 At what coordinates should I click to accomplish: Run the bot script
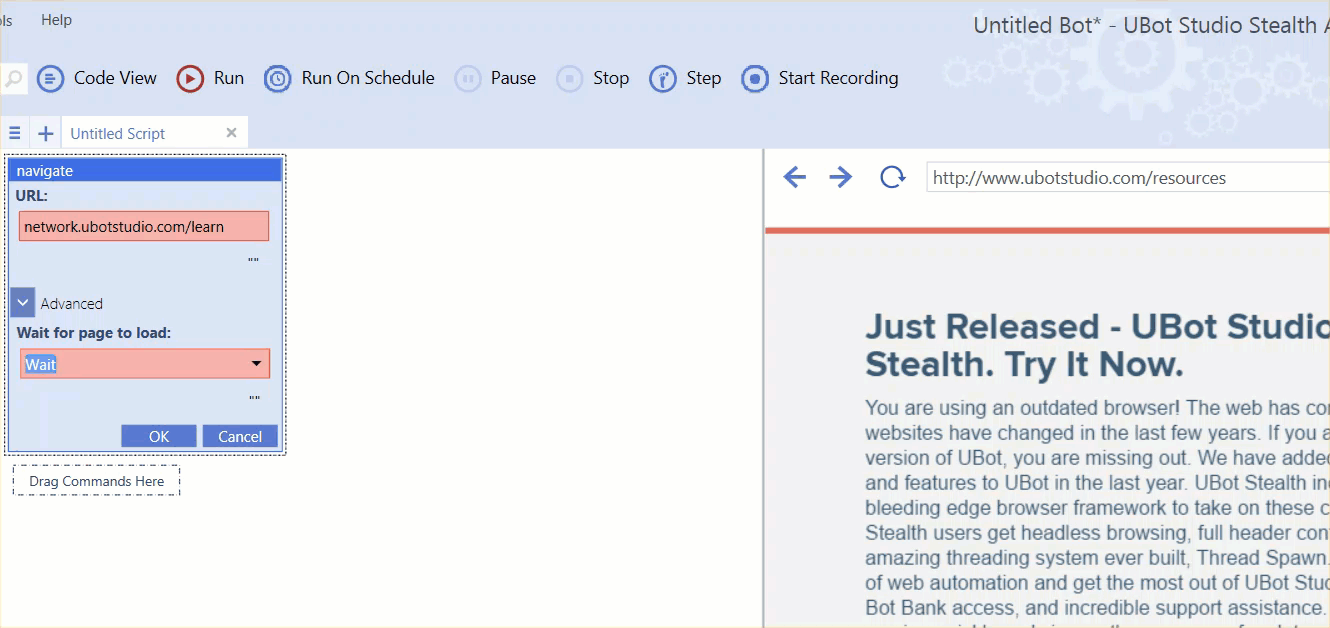pyautogui.click(x=210, y=78)
